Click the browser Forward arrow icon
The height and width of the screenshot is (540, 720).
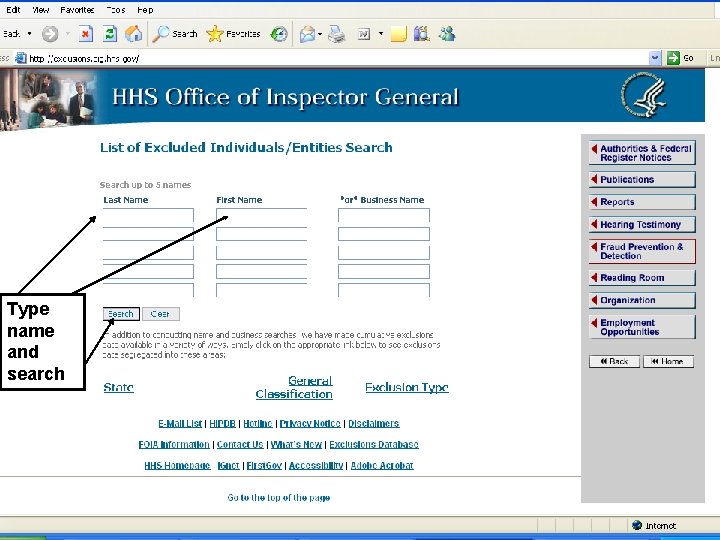(50, 34)
